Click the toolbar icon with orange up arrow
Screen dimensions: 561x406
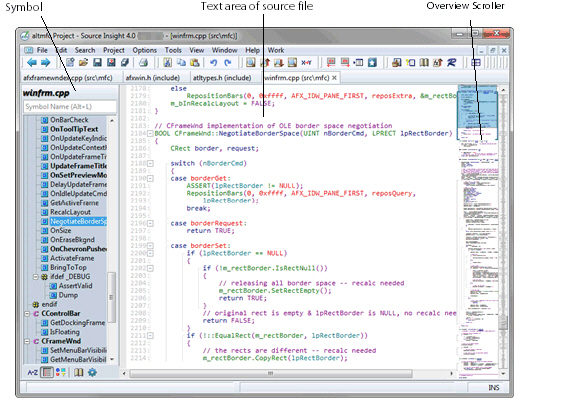(265, 63)
